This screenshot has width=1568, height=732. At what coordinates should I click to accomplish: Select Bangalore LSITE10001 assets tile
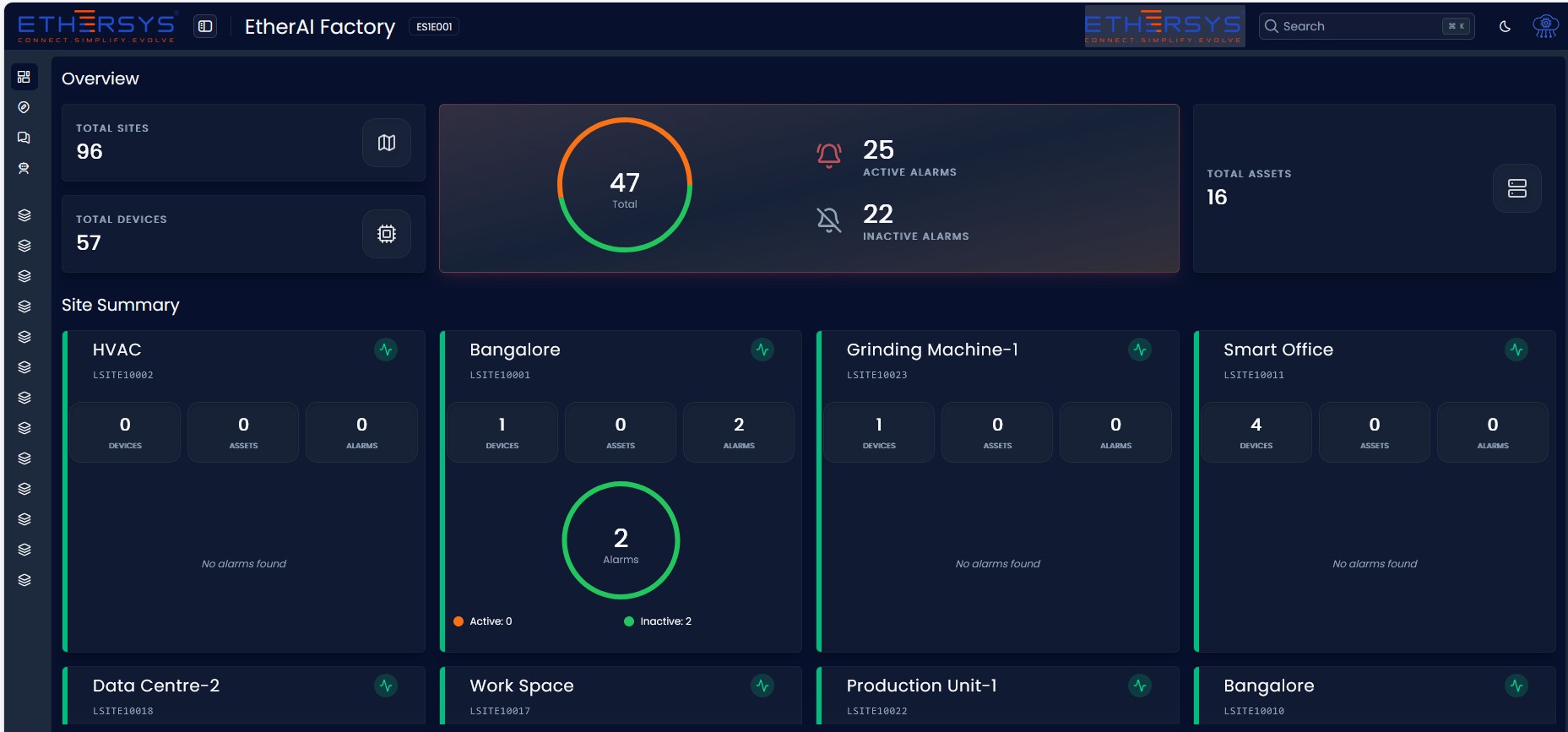[621, 432]
